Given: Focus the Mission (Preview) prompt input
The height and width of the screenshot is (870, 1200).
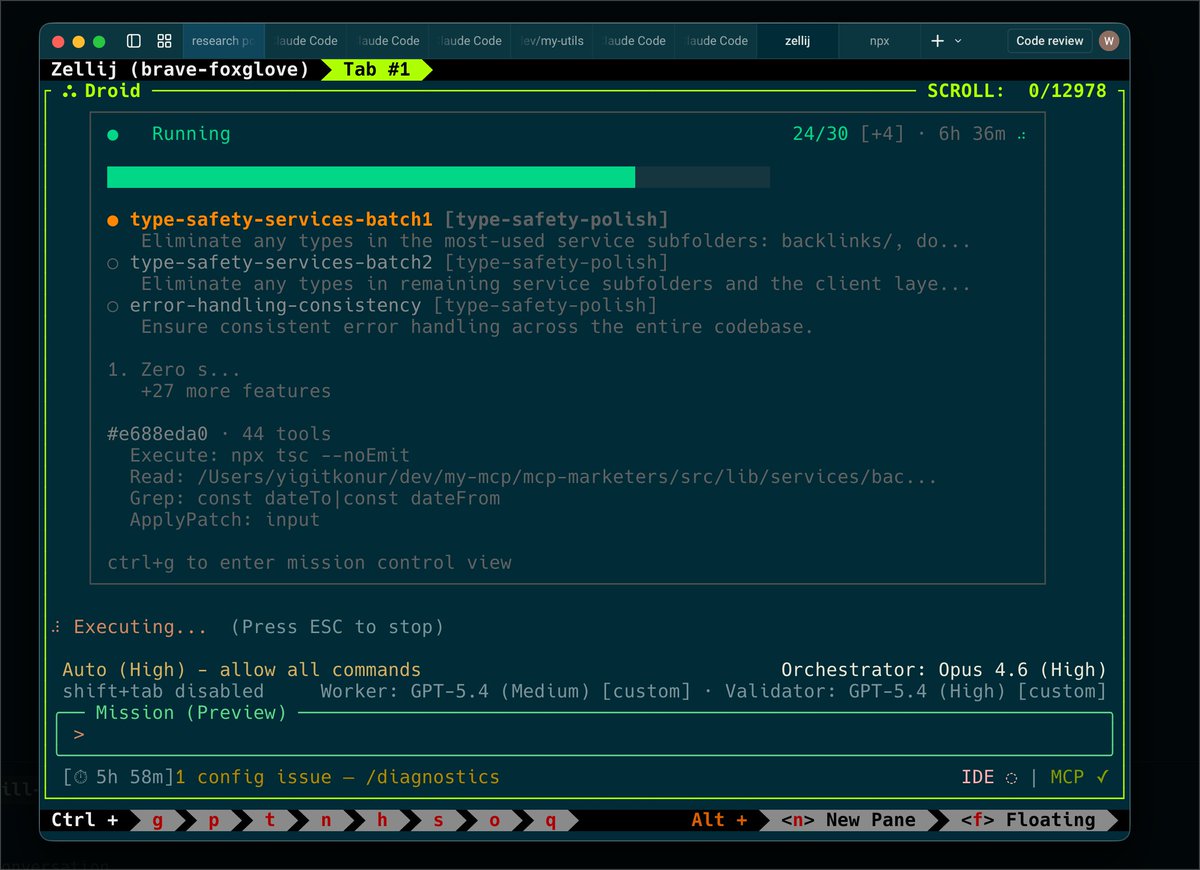Looking at the screenshot, I should (x=585, y=735).
